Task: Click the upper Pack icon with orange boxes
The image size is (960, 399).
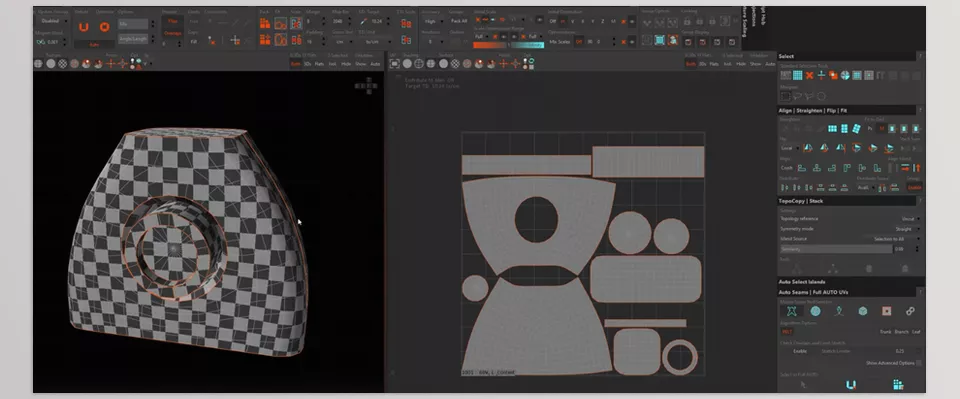Action: (x=265, y=23)
